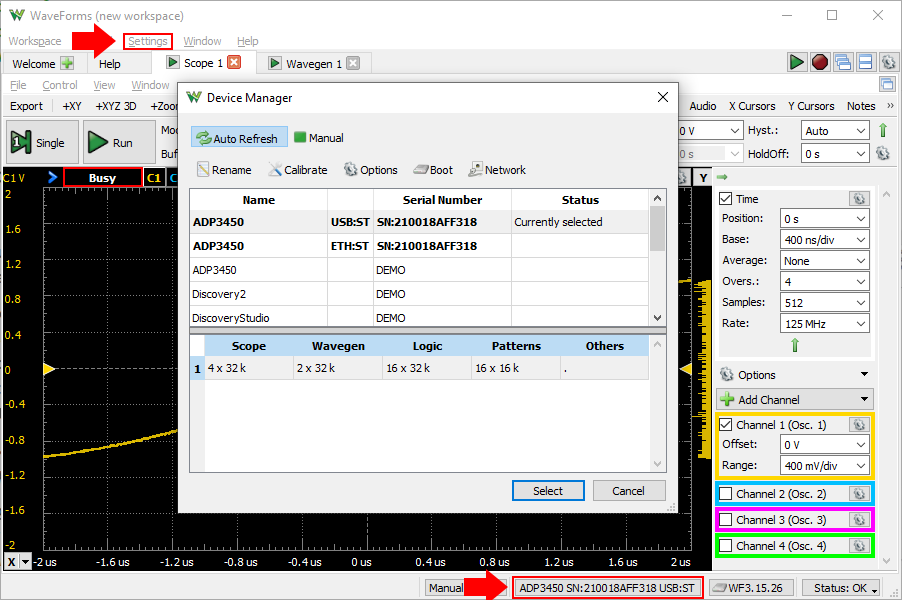Enable Channel 4 (Osc. 4) checkbox

coord(726,545)
